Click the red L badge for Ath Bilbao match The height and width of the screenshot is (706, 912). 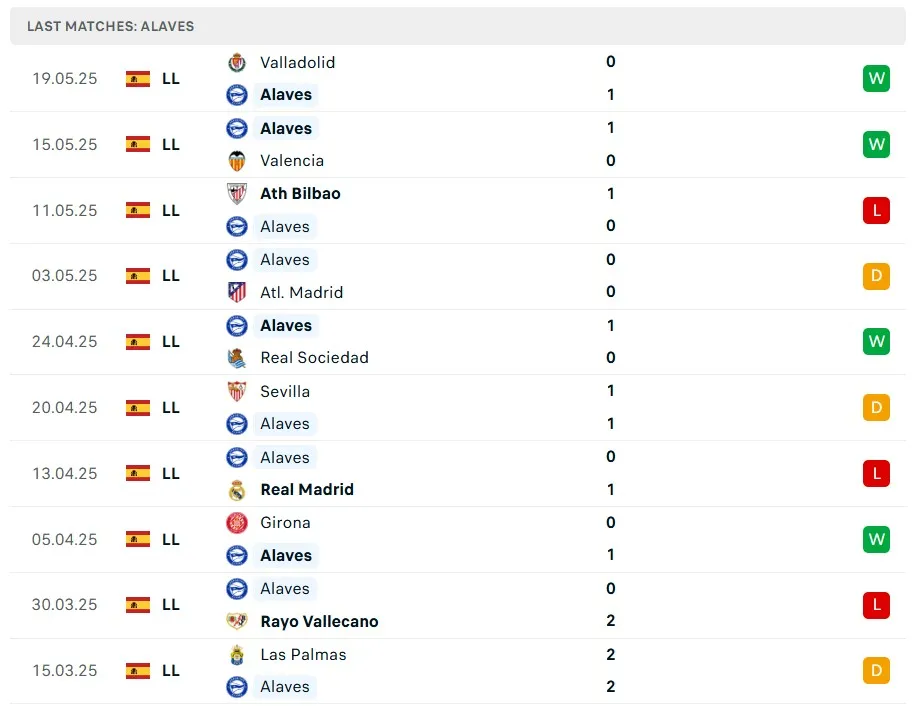[876, 210]
